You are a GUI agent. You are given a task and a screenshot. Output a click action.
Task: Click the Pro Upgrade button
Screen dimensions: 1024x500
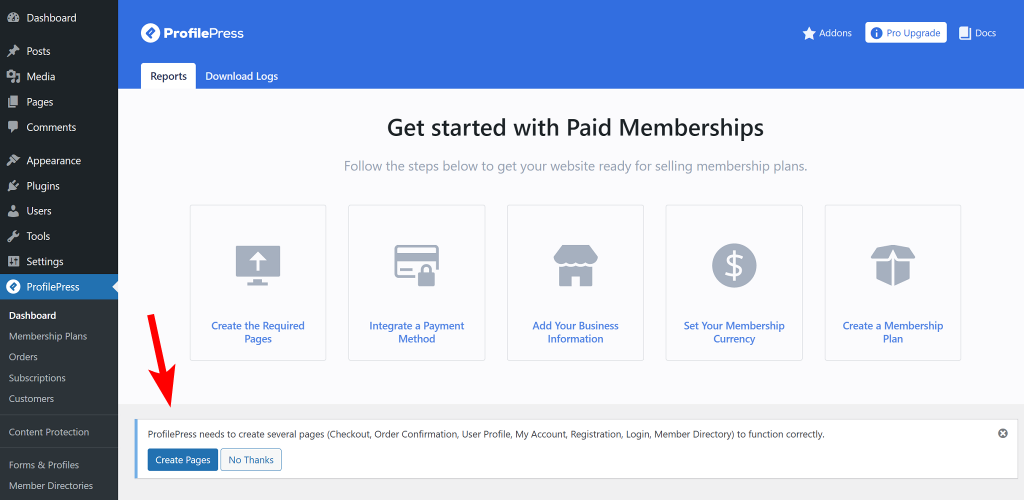click(906, 33)
